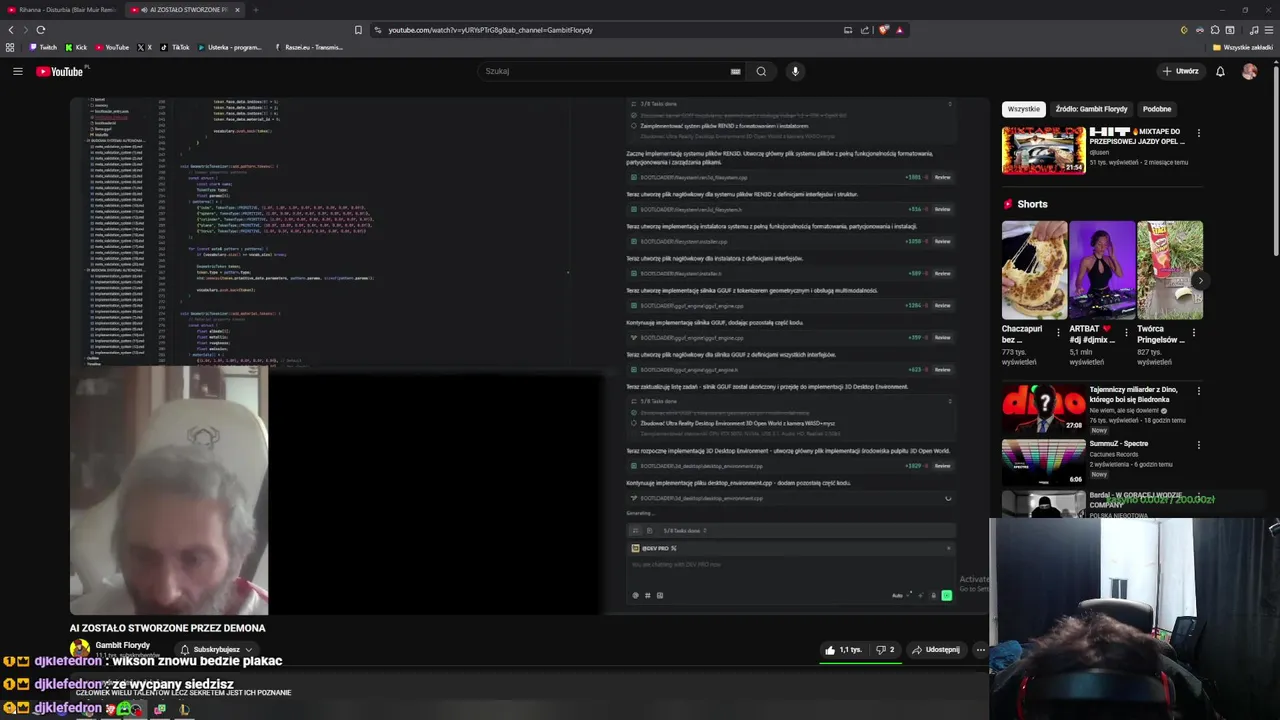Click the Brave Rewards triangle icon
1280x720 pixels.
coord(899,30)
